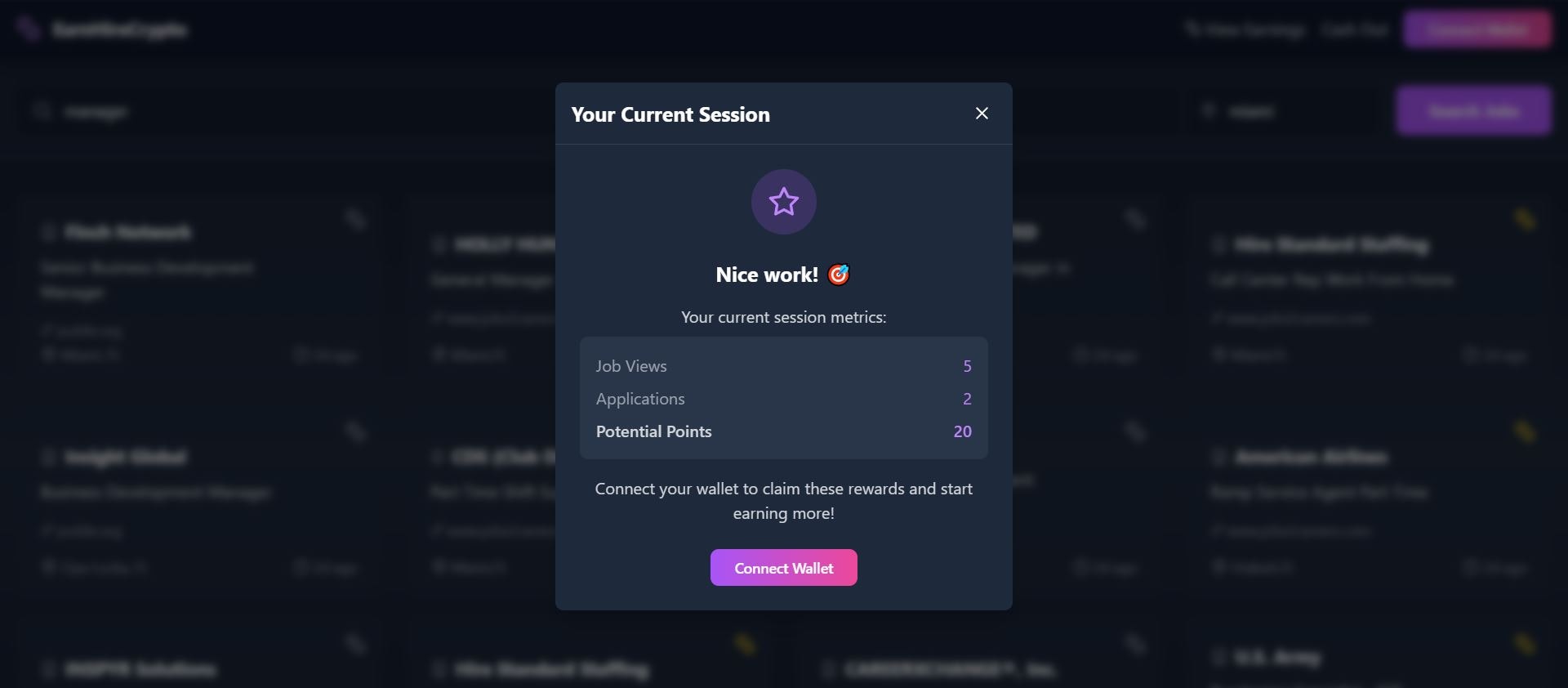Select the Applications metric row
The width and height of the screenshot is (1568, 688).
(783, 399)
